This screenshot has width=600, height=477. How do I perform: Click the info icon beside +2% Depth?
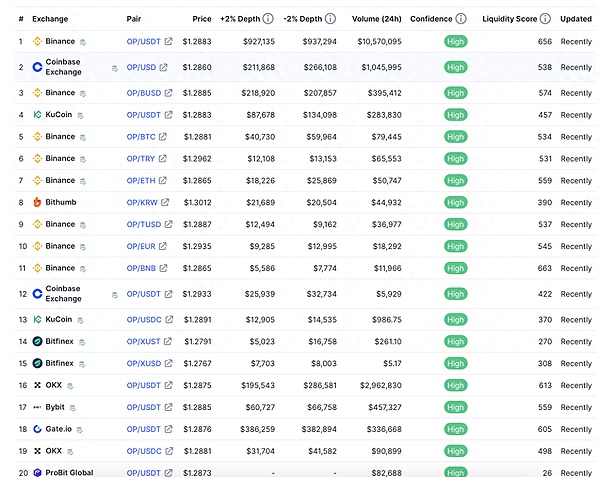tap(268, 19)
